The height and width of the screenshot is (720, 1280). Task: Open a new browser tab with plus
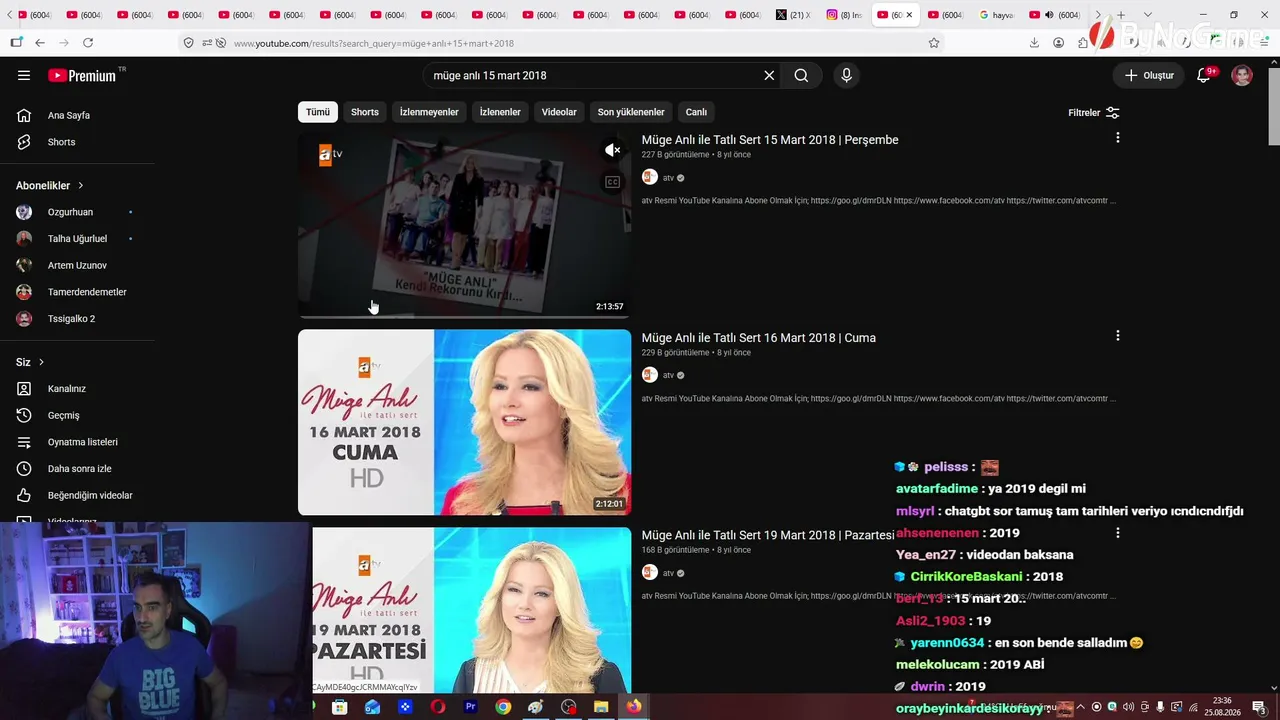(x=1121, y=15)
